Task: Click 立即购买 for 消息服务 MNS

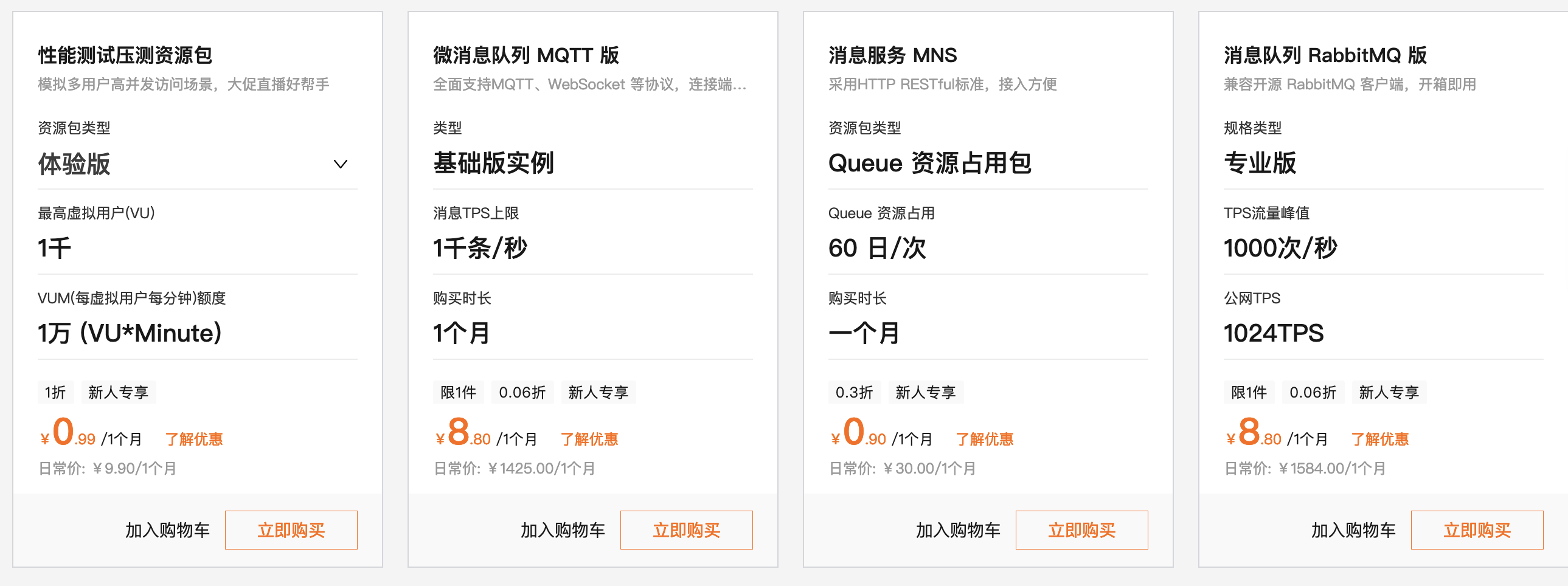Action: (x=1081, y=529)
